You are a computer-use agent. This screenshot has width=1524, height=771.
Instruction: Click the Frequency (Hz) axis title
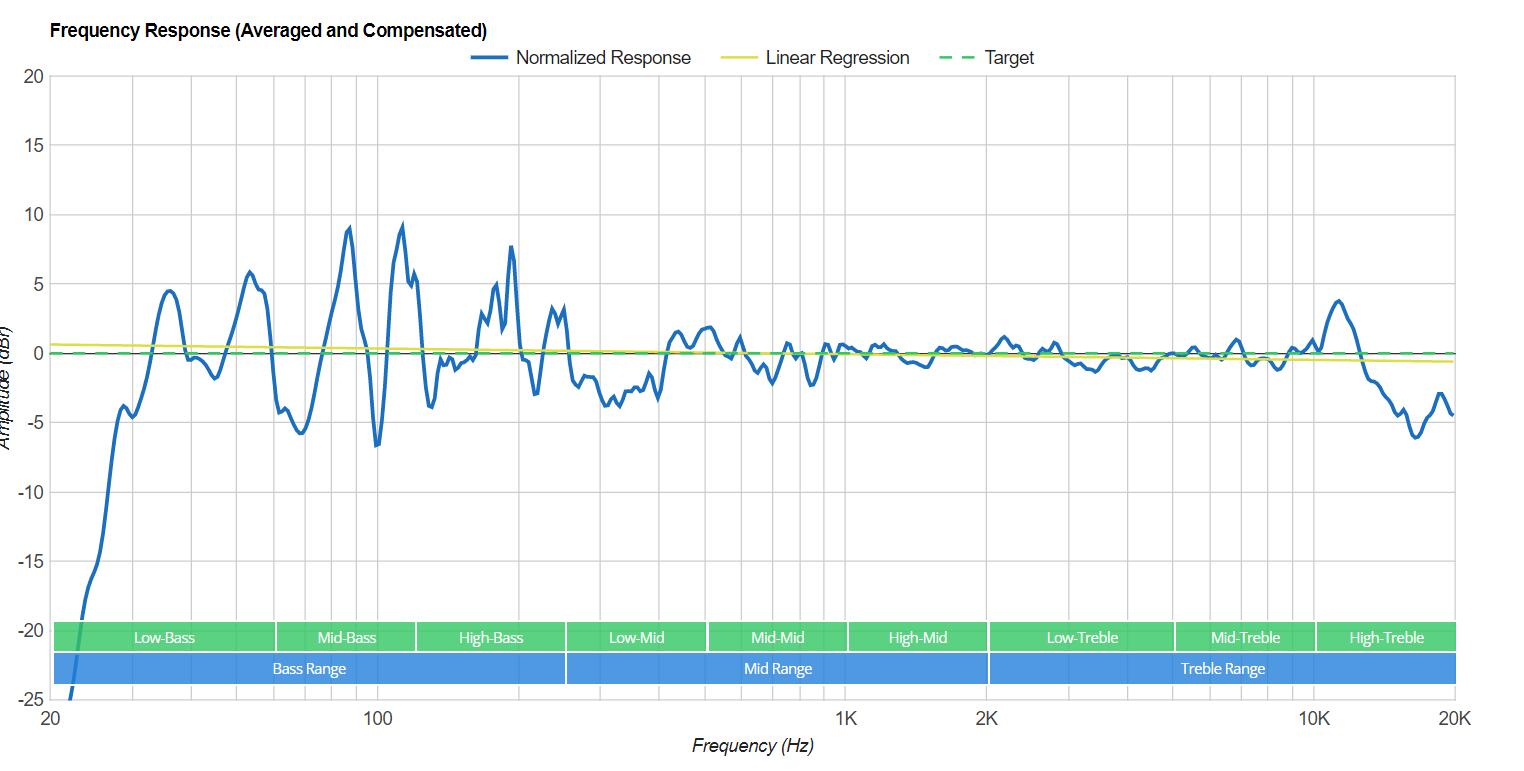click(x=752, y=746)
